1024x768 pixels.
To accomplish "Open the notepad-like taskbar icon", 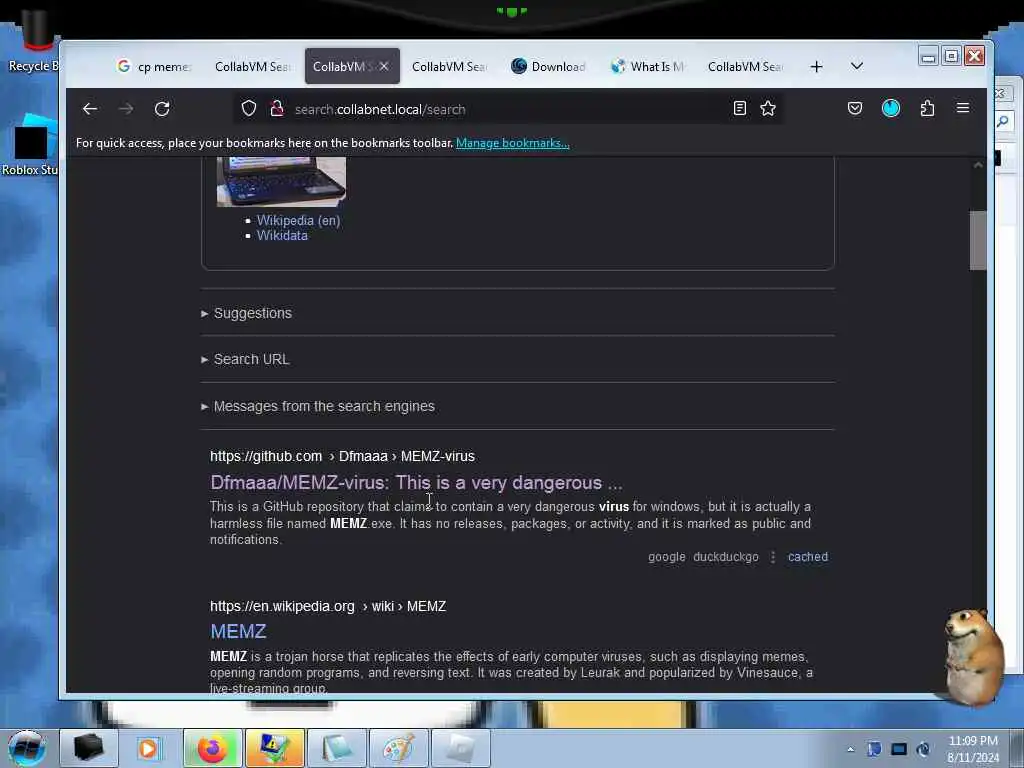I will pyautogui.click(x=336, y=748).
